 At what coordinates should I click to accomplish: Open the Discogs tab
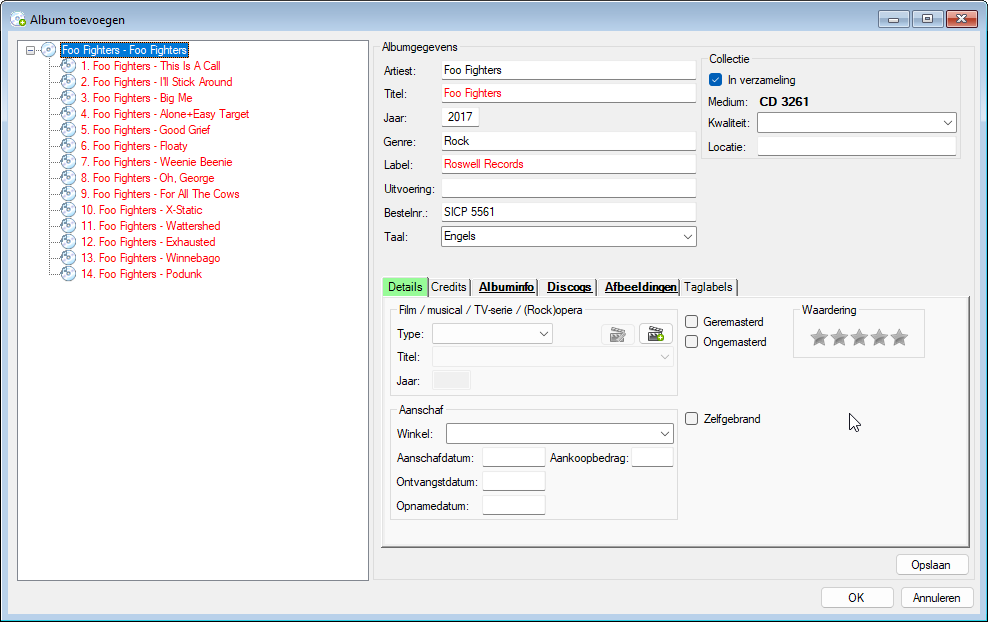pyautogui.click(x=569, y=287)
